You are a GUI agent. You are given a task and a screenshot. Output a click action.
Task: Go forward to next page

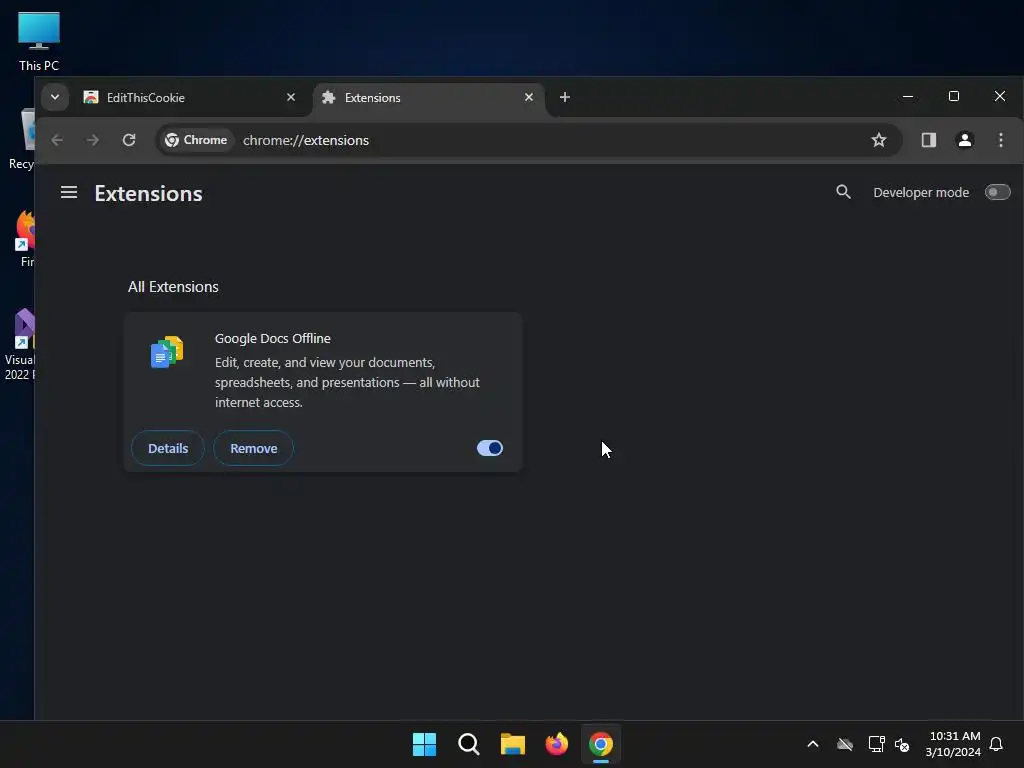(x=93, y=140)
